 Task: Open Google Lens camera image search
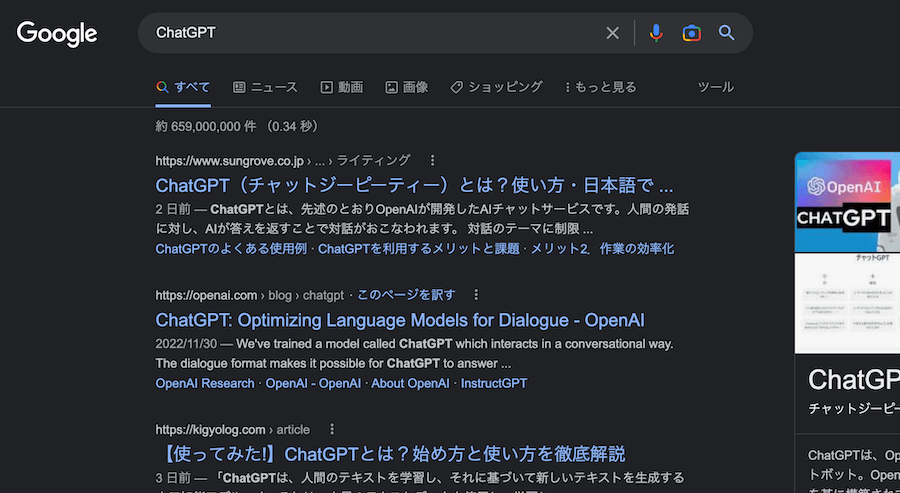pyautogui.click(x=691, y=33)
